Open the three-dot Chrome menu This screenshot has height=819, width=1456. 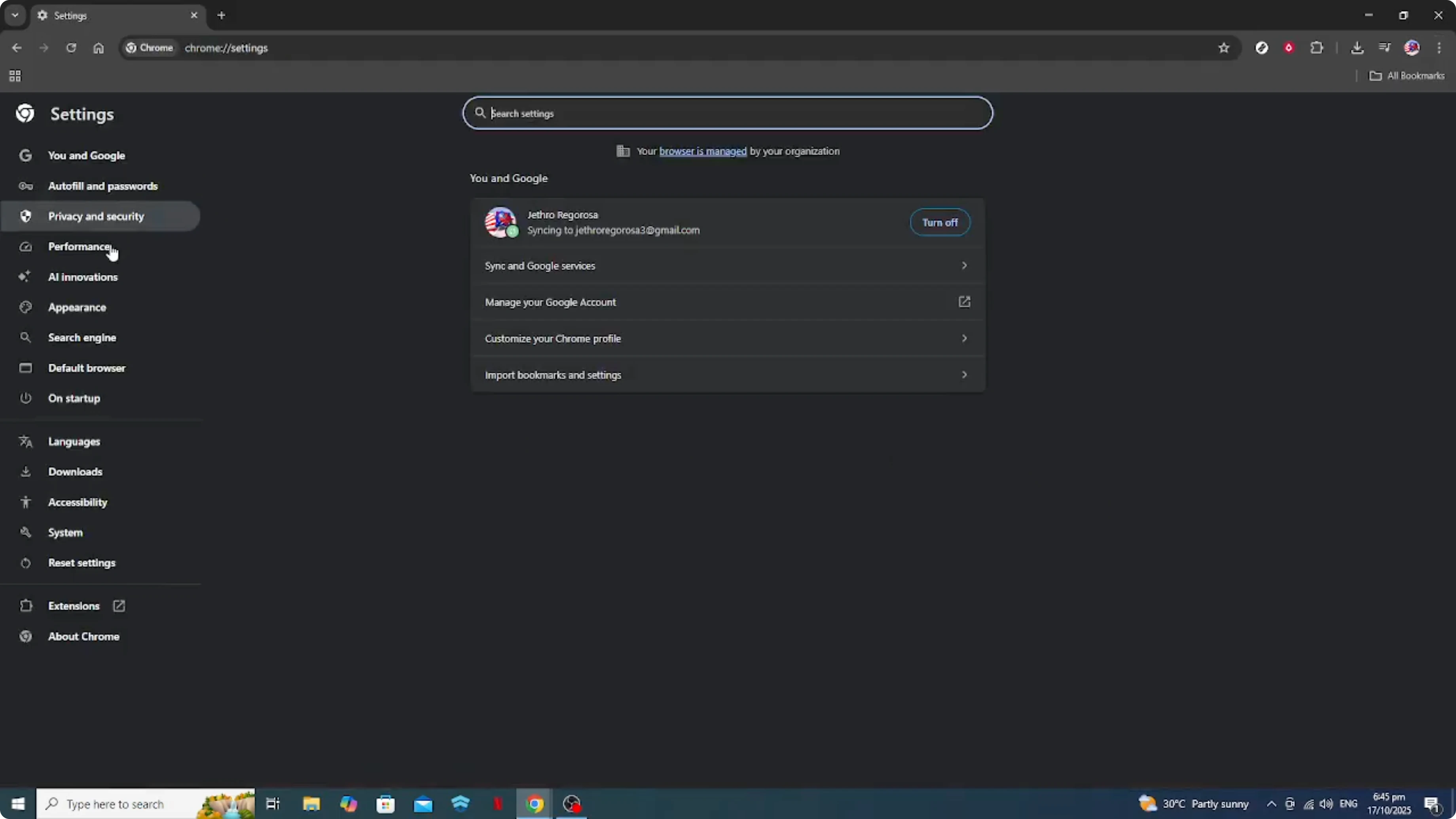1440,48
